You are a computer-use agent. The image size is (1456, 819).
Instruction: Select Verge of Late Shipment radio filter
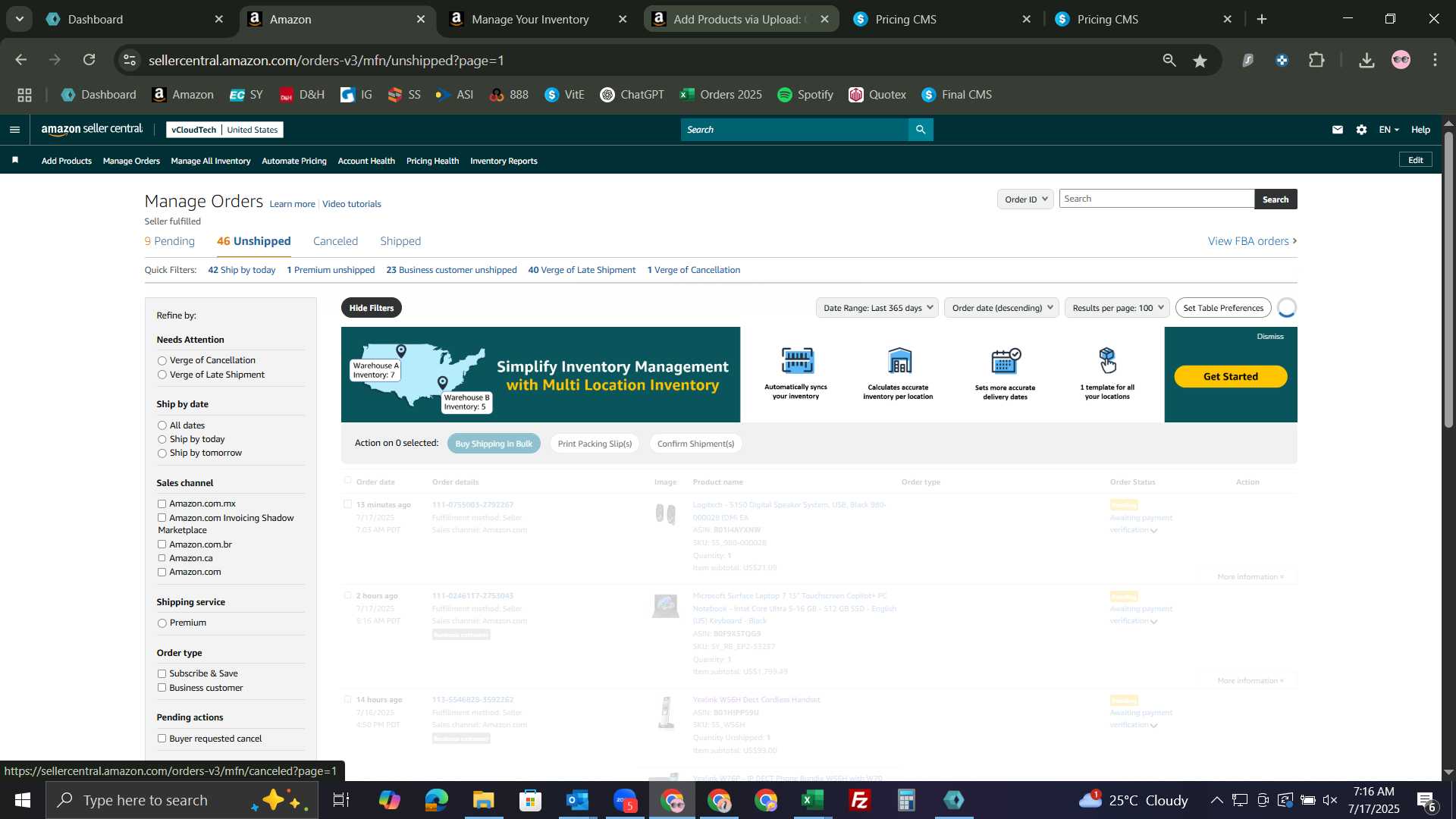(x=162, y=375)
